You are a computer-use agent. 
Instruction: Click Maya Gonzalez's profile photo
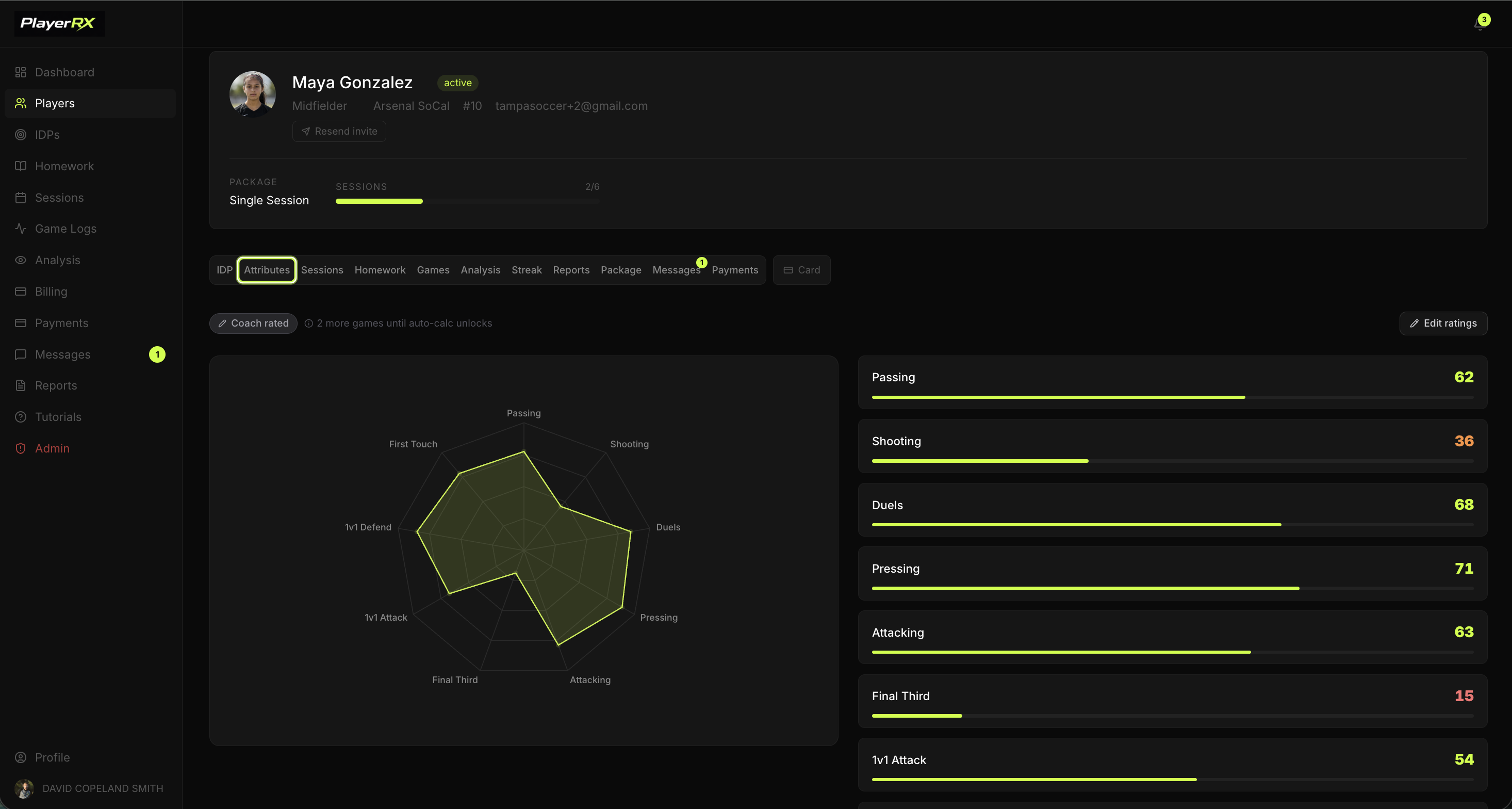252,94
